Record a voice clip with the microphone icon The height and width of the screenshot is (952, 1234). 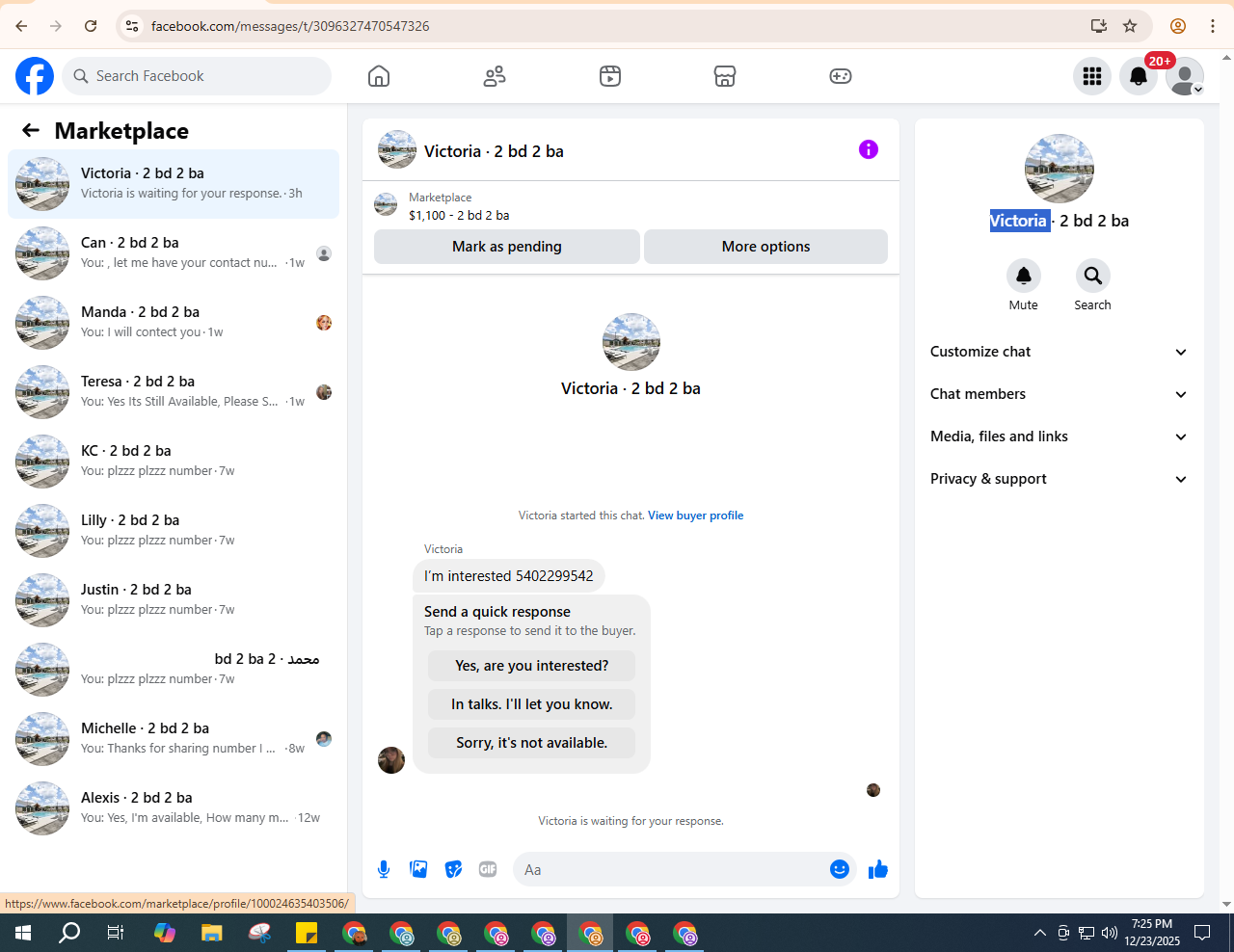click(384, 869)
